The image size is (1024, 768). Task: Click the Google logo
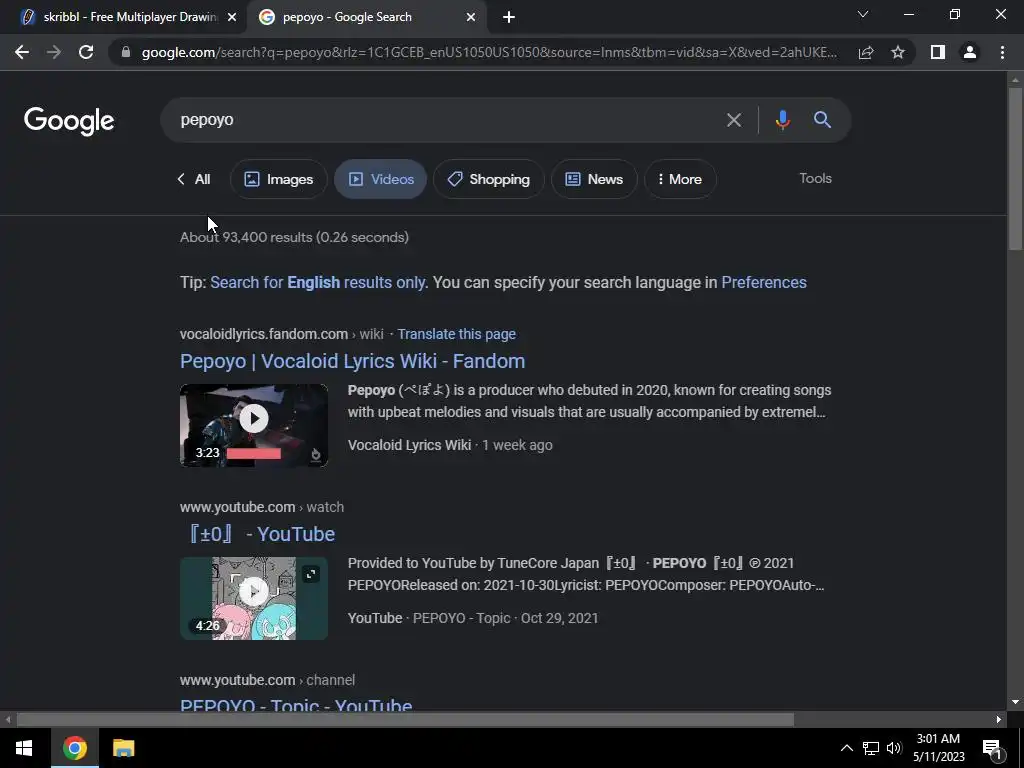coord(69,121)
